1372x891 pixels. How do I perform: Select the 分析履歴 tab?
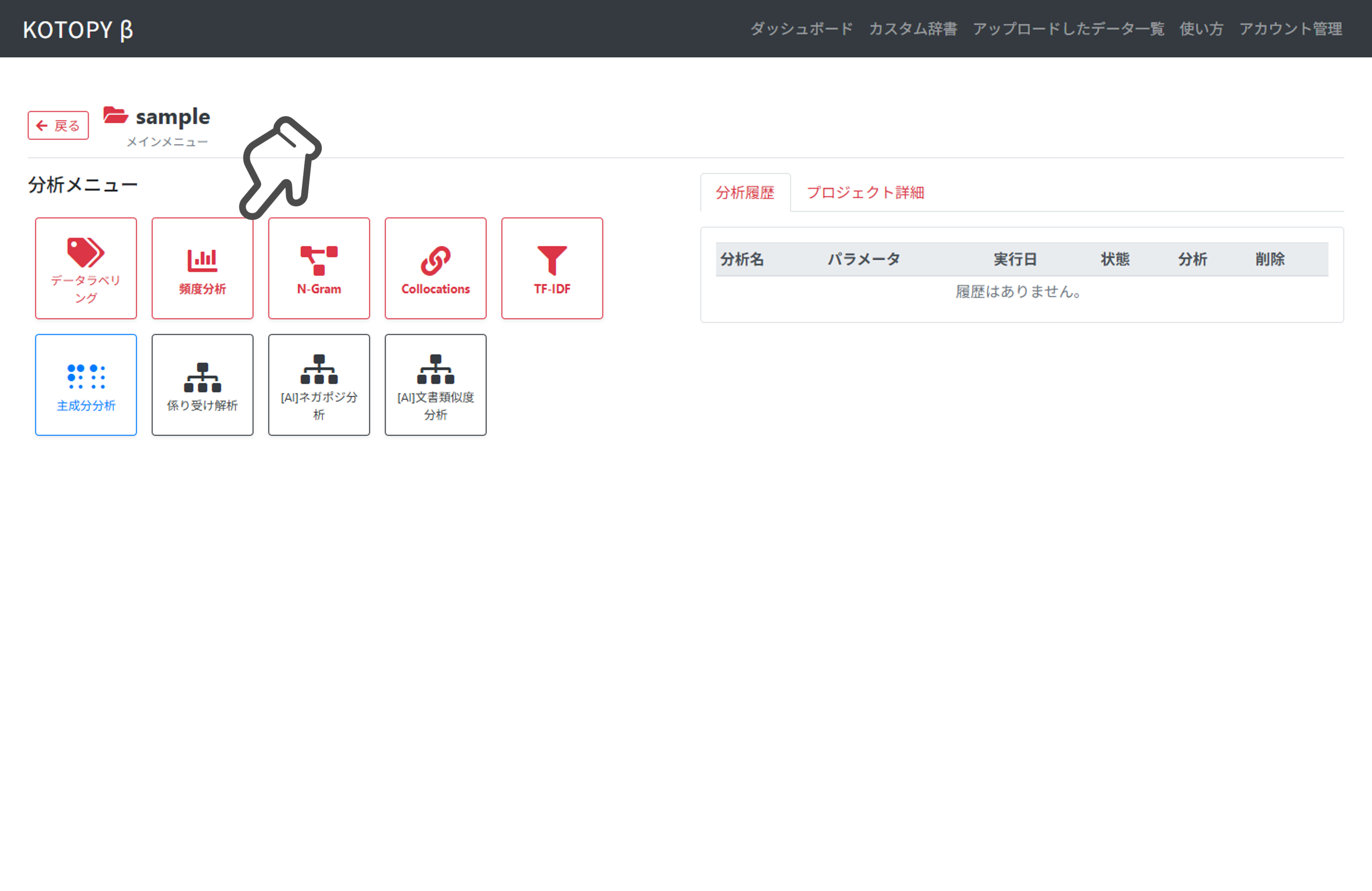click(745, 193)
